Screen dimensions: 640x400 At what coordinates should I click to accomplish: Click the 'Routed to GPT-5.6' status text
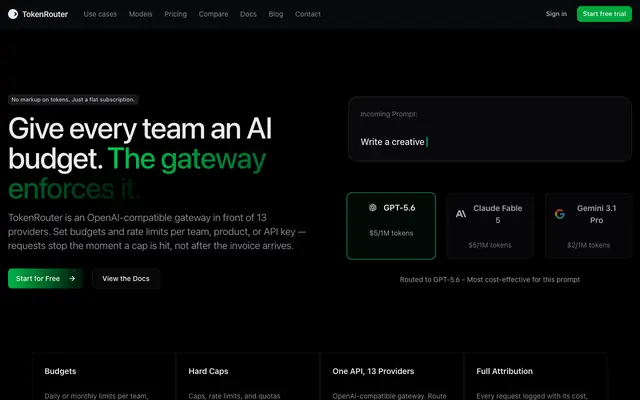click(490, 280)
